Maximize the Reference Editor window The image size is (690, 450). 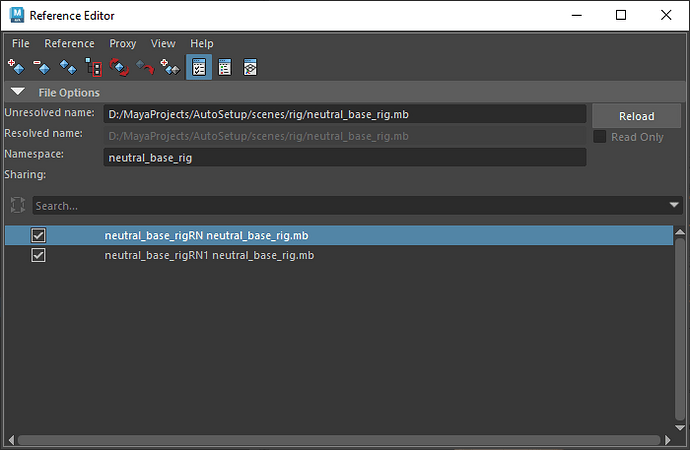point(620,15)
